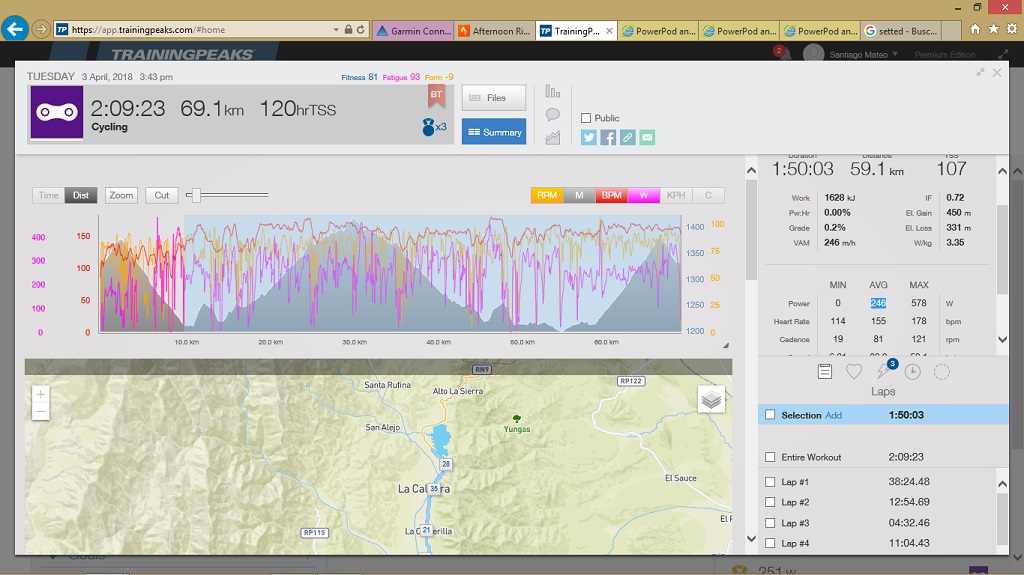This screenshot has height=575, width=1024.
Task: Tick the Public checkbox
Action: [586, 118]
